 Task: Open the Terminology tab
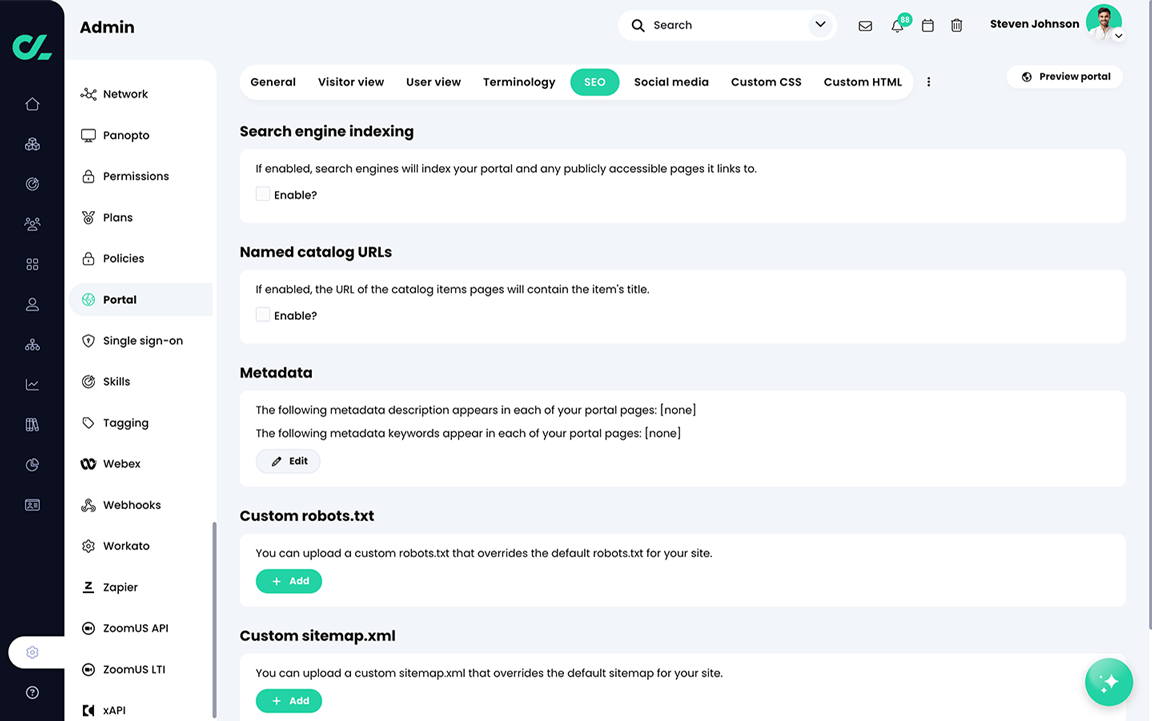(519, 81)
